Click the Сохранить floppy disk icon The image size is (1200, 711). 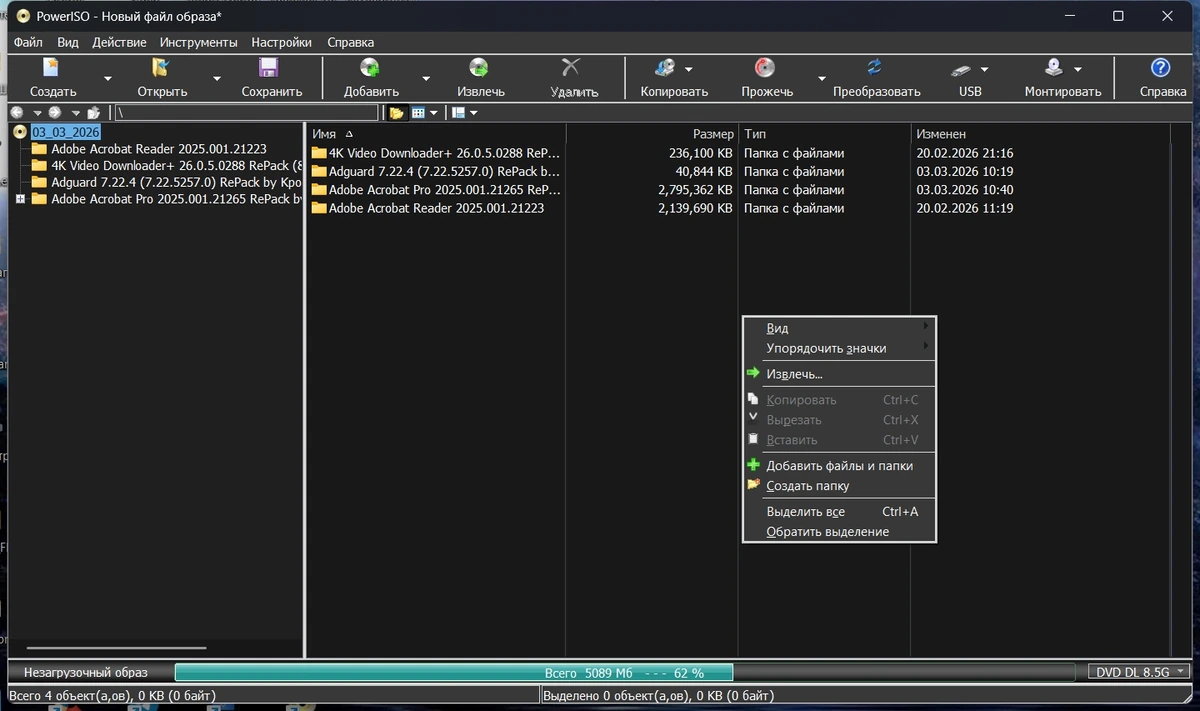268,68
